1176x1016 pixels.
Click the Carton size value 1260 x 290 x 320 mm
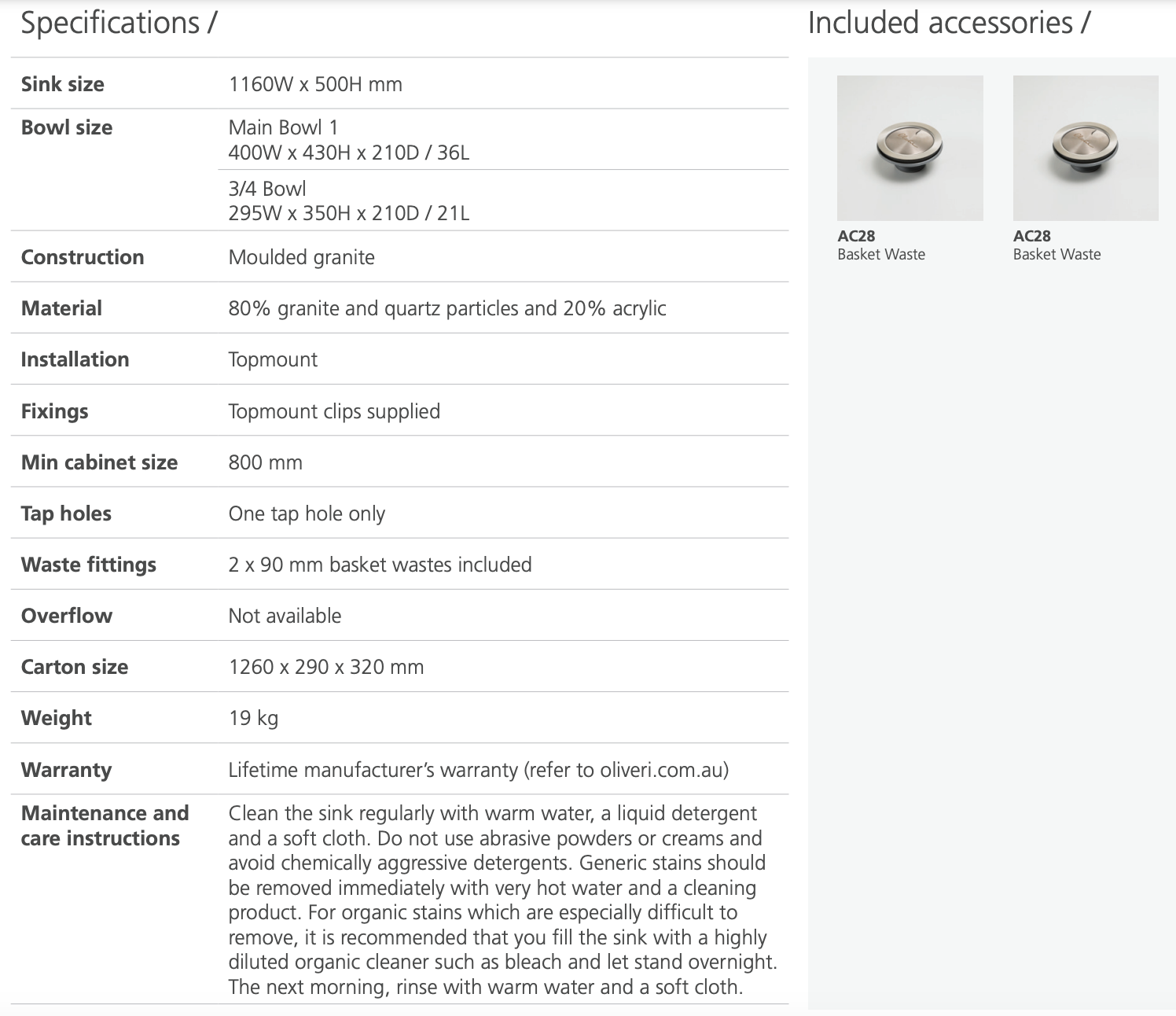click(325, 667)
